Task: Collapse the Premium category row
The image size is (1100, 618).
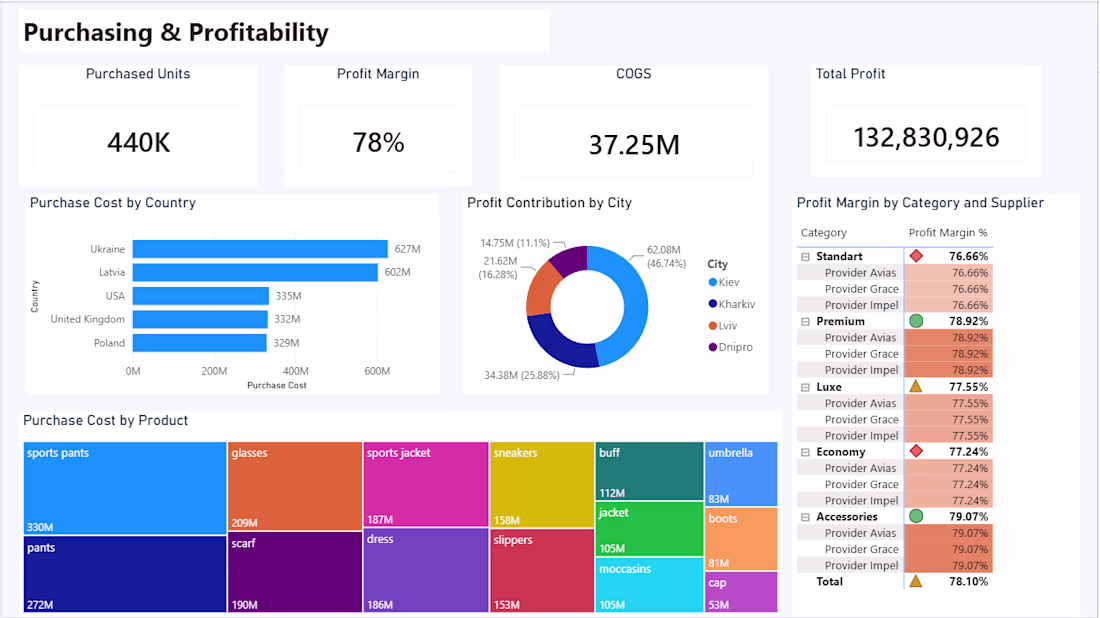Action: tap(805, 322)
